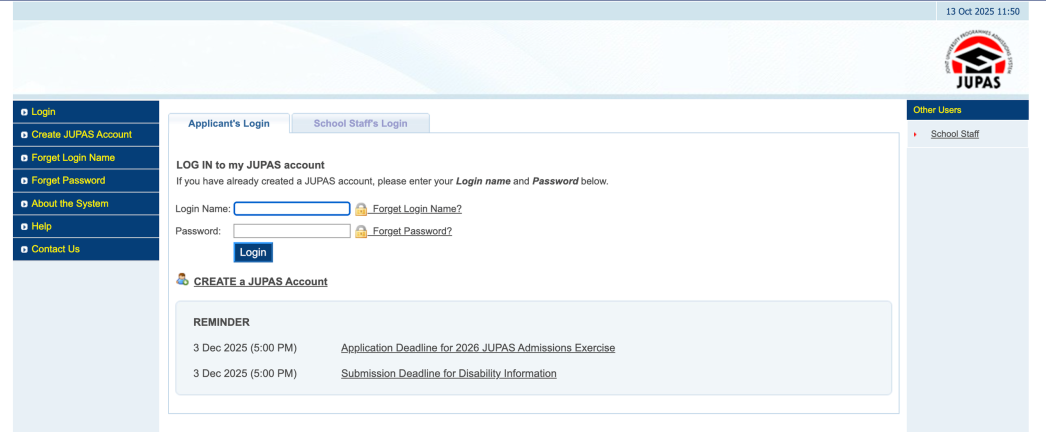Click the lock icon beside Forget Password
This screenshot has height=432, width=1046.
click(361, 231)
